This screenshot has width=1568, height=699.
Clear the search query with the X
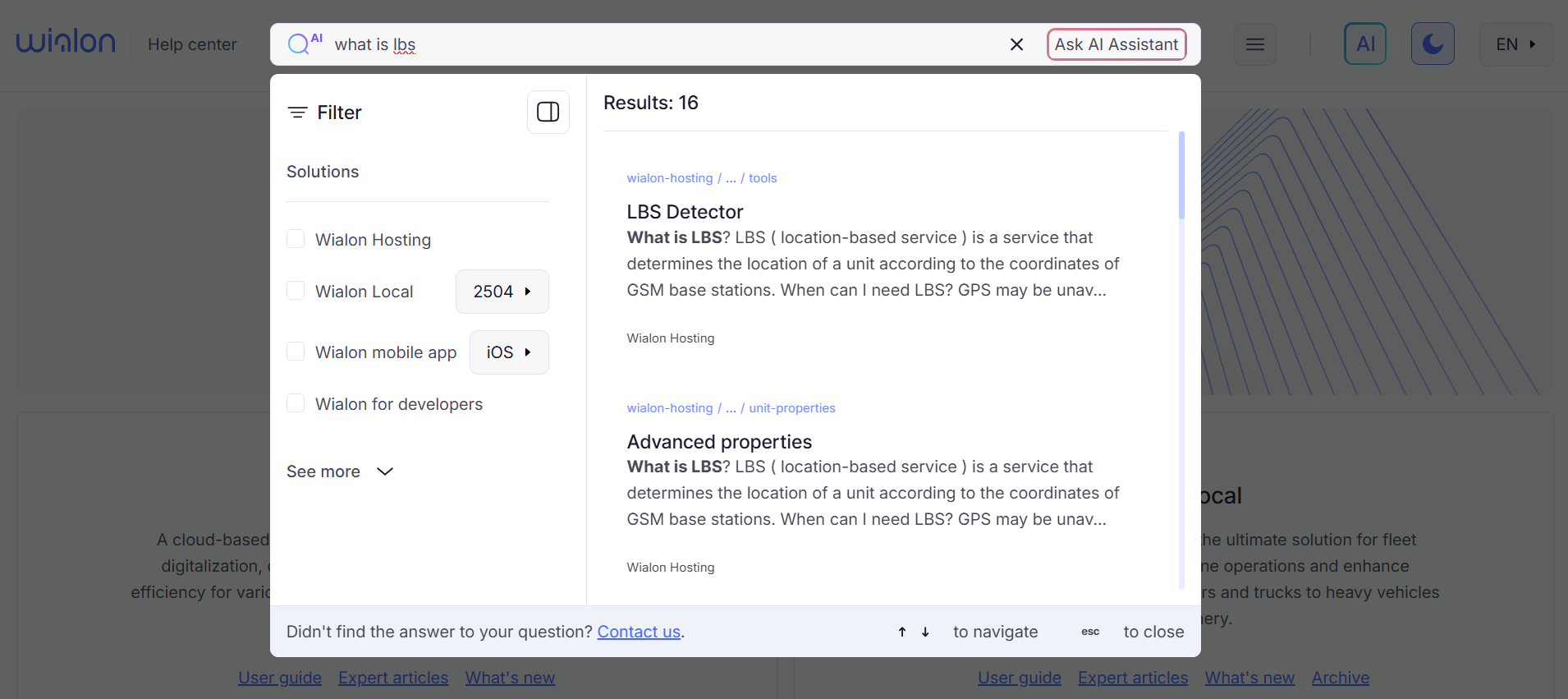[x=1016, y=44]
